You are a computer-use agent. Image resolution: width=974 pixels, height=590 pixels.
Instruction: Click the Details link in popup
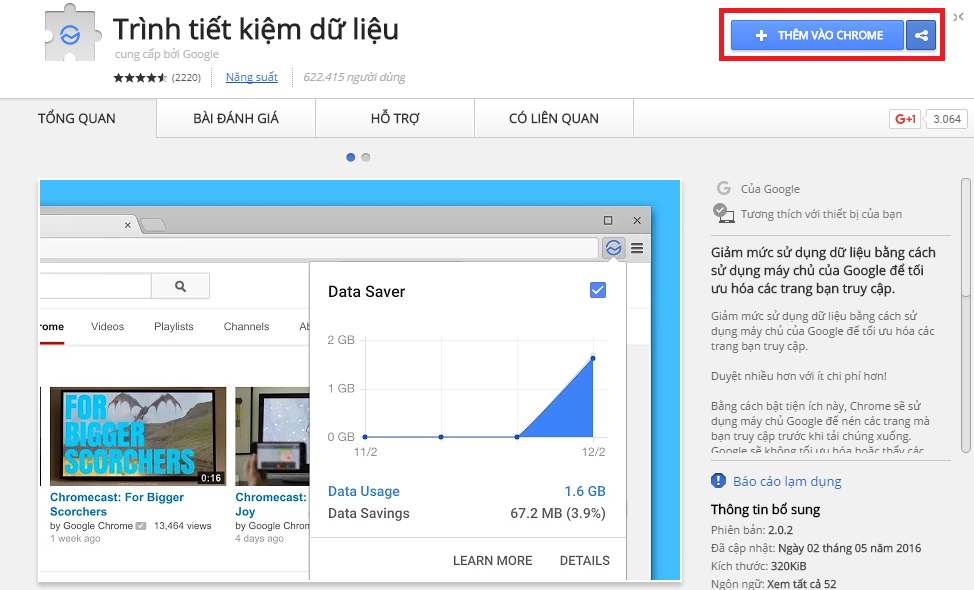[585, 560]
